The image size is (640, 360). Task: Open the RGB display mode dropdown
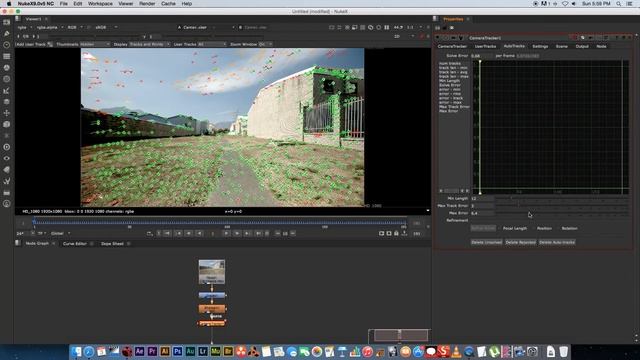pyautogui.click(x=75, y=27)
